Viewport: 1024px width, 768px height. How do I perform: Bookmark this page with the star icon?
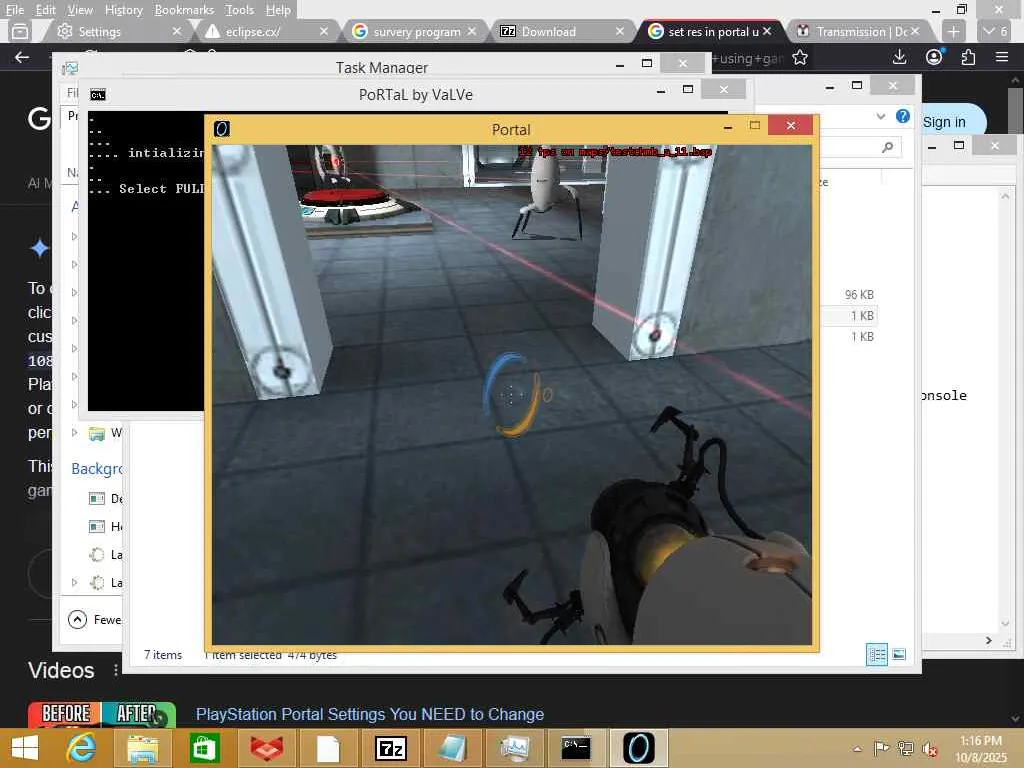[800, 57]
